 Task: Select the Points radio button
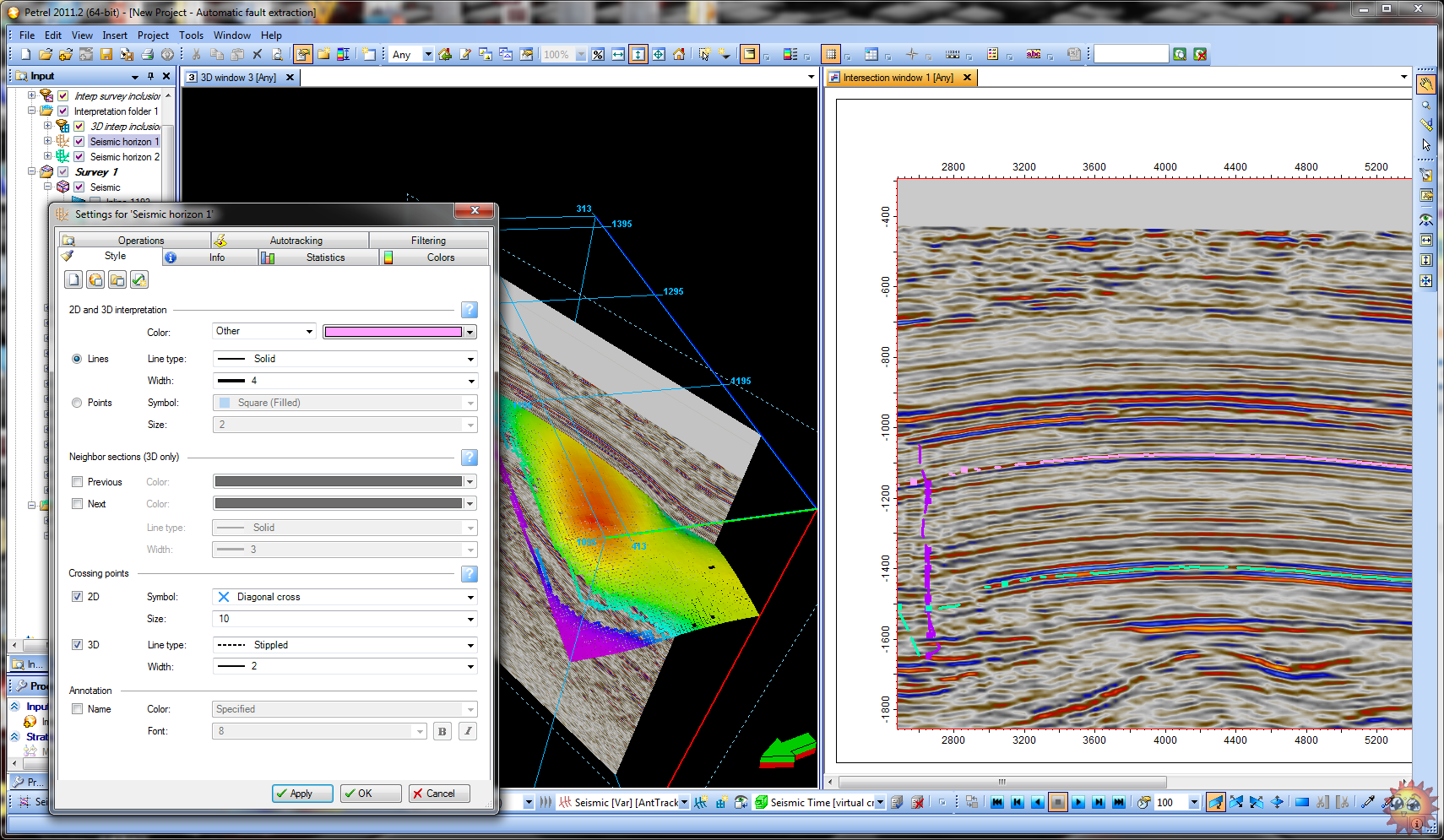tap(77, 403)
